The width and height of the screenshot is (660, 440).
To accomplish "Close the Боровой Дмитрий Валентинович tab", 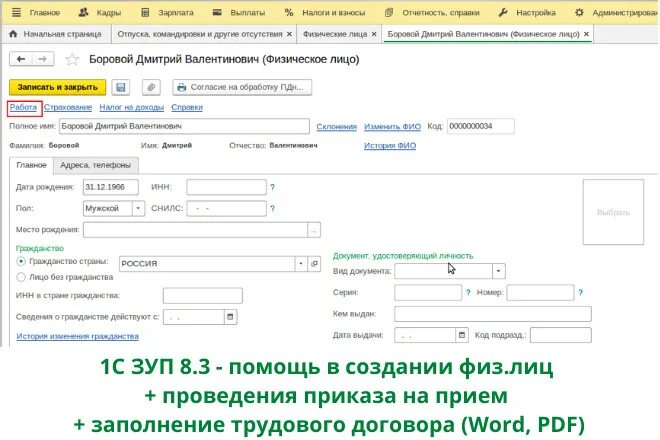I will [x=586, y=34].
